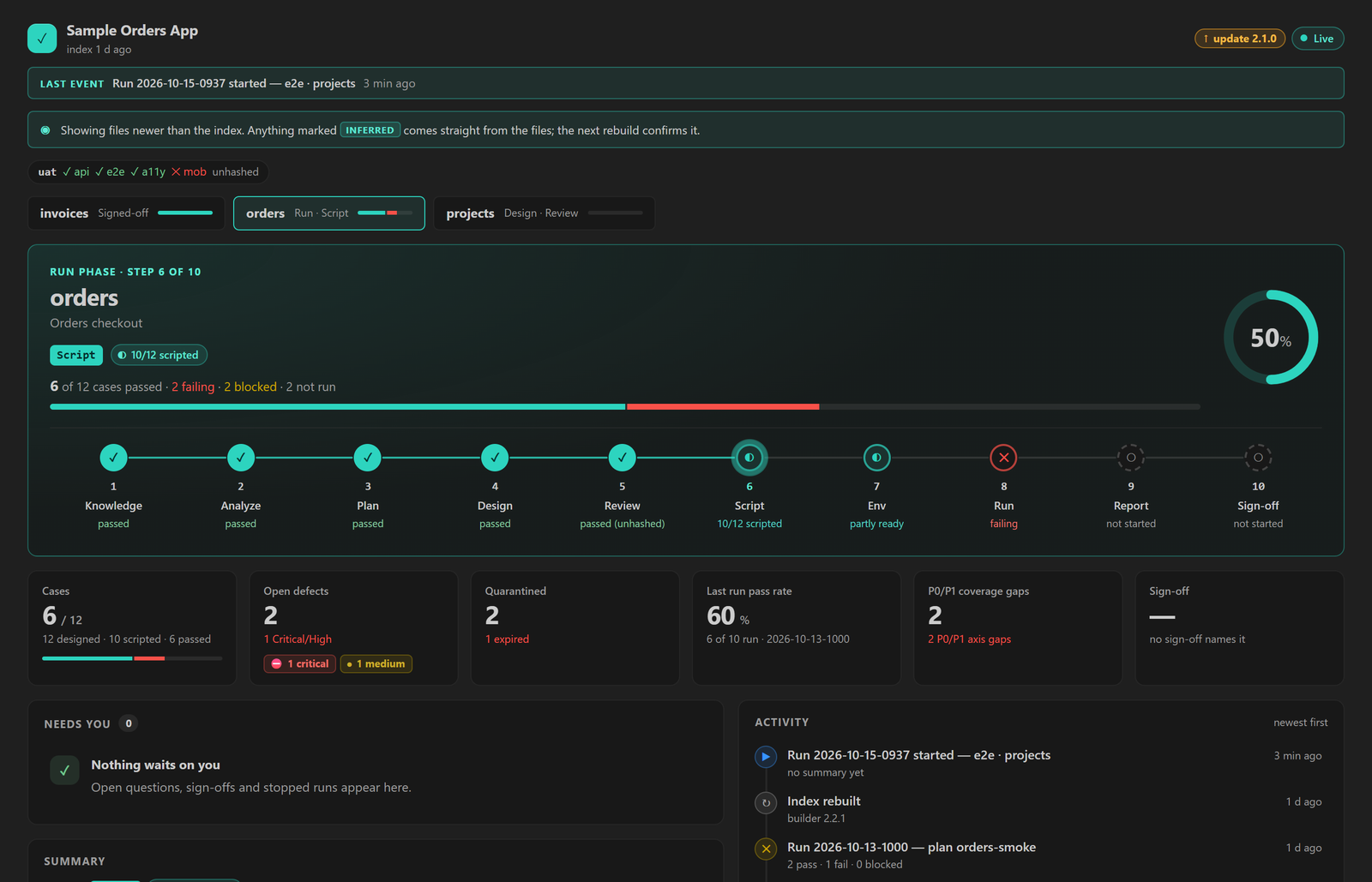
Task: Click the failed run icon for Run 2026-10-13-1000
Action: [766, 849]
